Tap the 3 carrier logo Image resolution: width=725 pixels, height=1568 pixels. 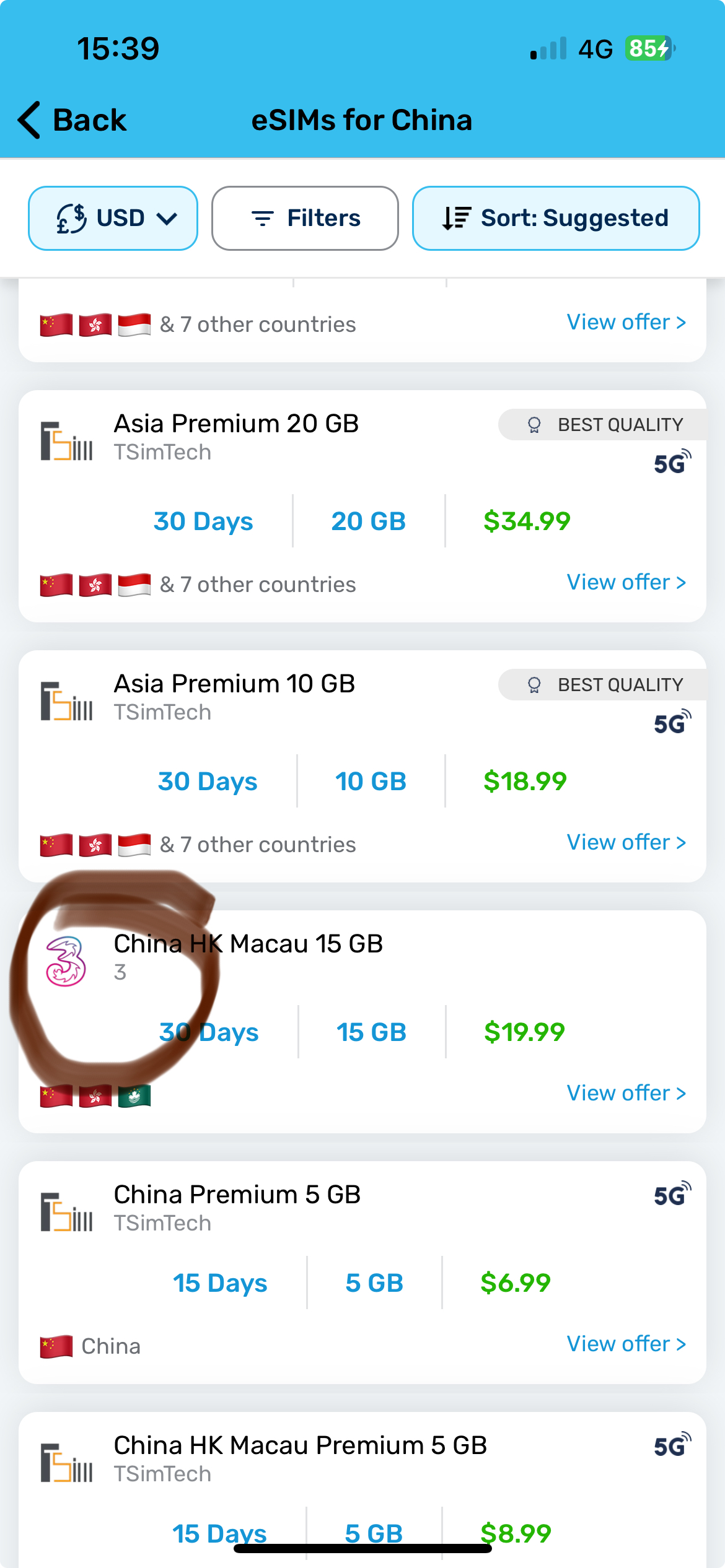click(66, 961)
